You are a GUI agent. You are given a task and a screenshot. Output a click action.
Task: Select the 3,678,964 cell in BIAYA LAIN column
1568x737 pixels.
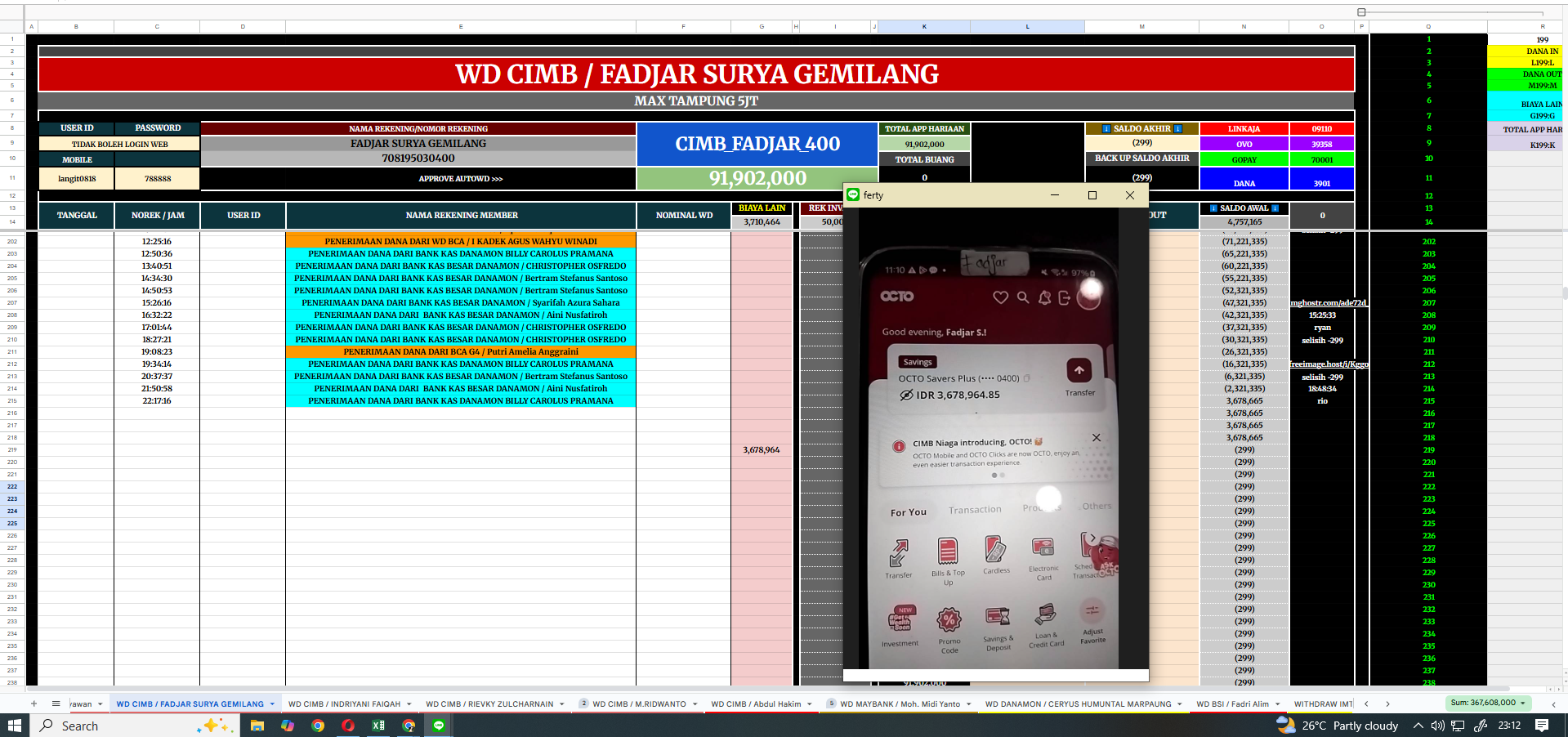[x=762, y=450]
